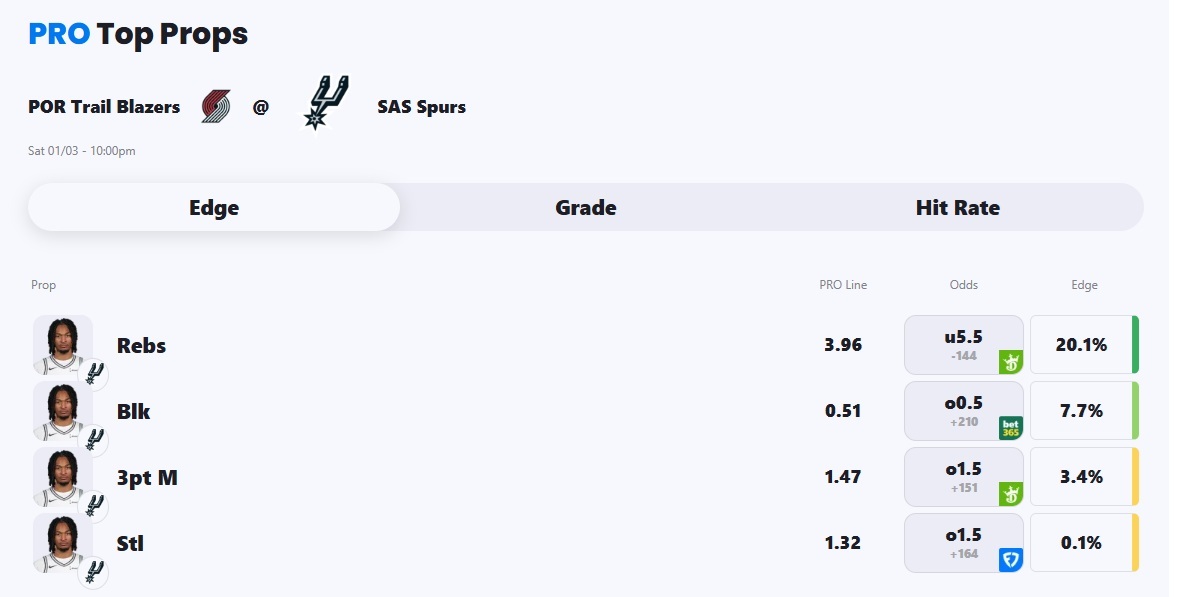1195x597 pixels.
Task: Click the player photo in 3pt M row
Action: click(x=62, y=476)
